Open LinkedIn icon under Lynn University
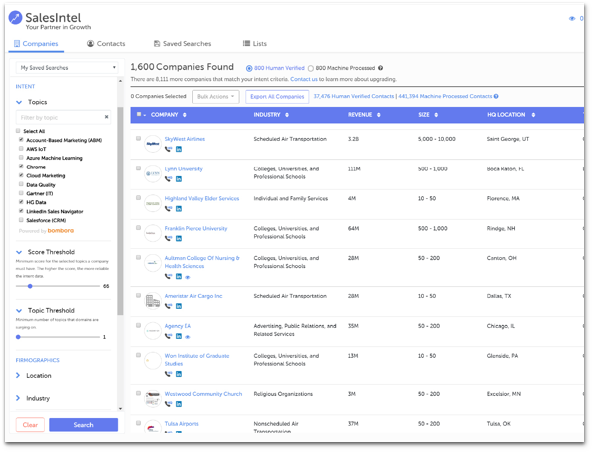 [x=179, y=179]
